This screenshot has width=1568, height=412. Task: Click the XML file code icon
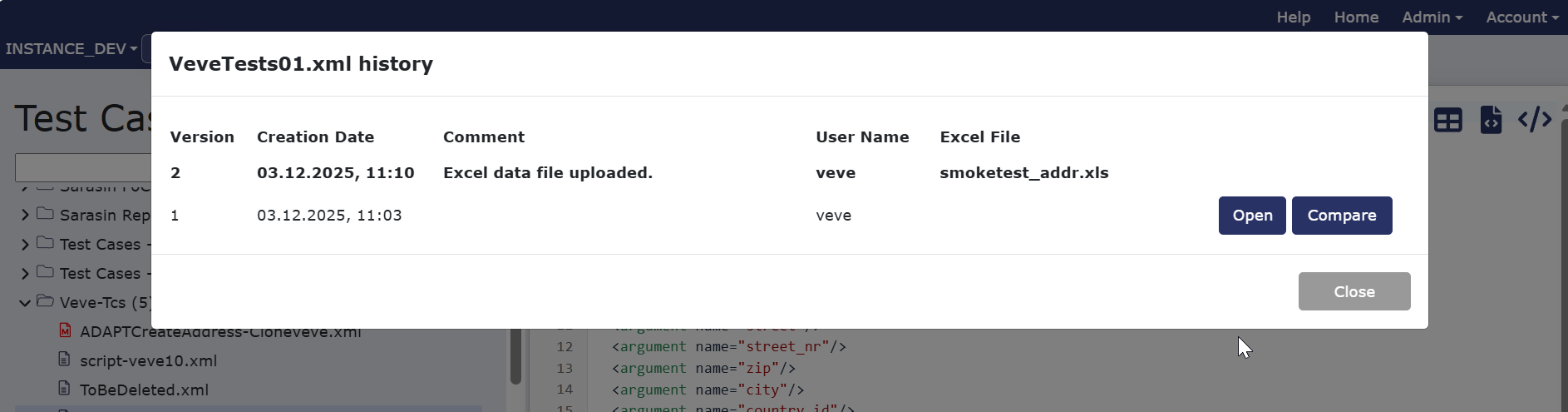click(1491, 120)
